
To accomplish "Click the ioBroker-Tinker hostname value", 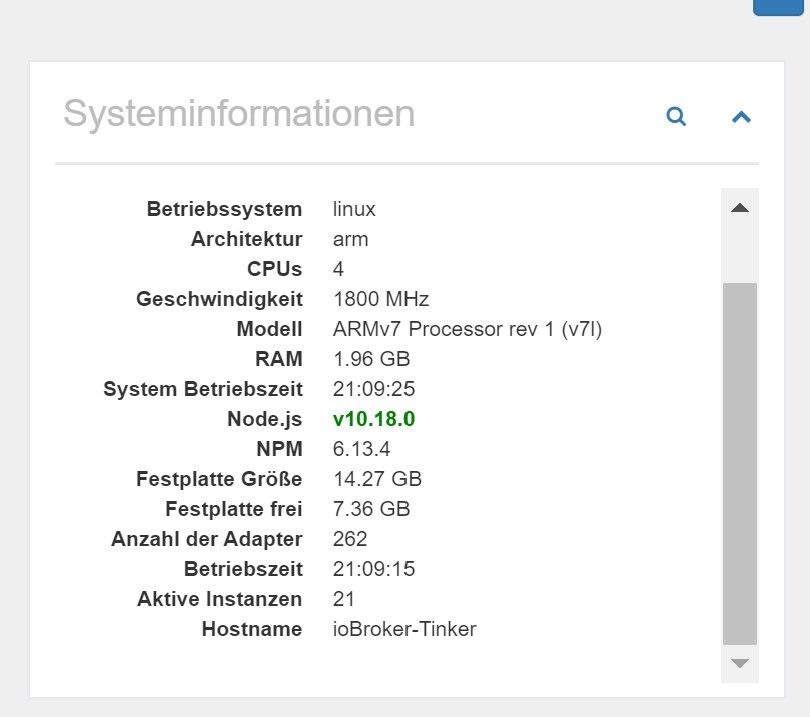I will pyautogui.click(x=404, y=629).
